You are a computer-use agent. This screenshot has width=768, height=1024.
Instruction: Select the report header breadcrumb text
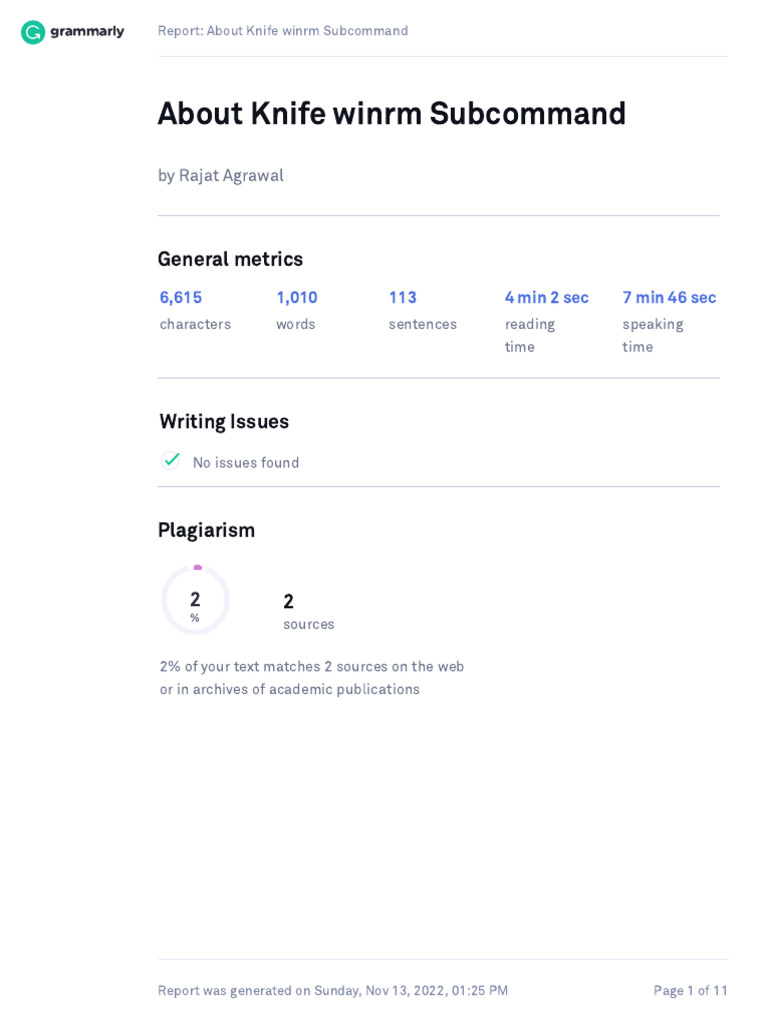point(283,31)
